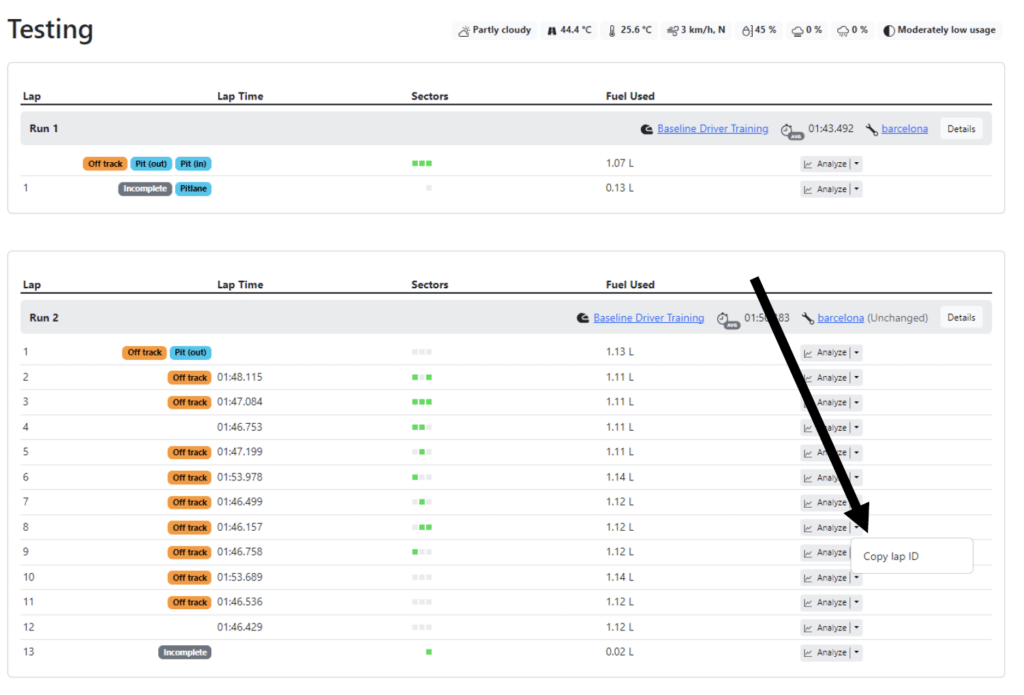Screen dimensions: 1024x695
Task: Click the wrench icon in Run 2 header
Action: tap(807, 318)
